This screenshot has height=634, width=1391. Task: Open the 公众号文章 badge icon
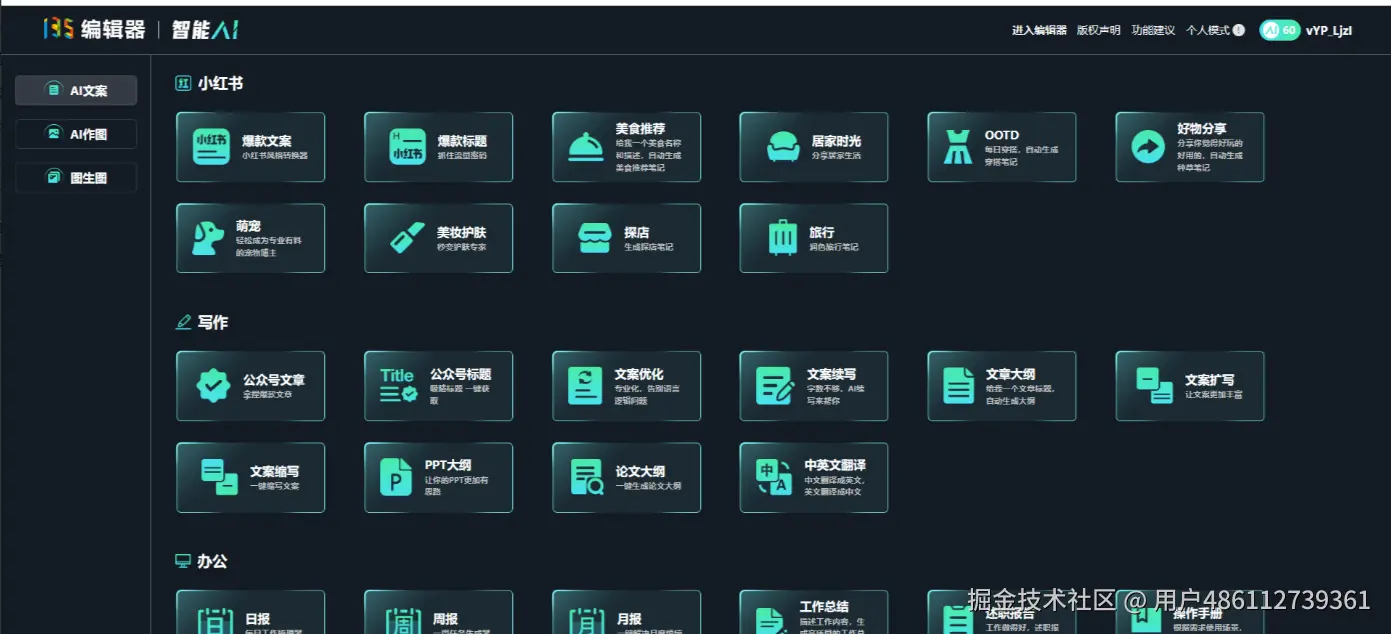(213, 386)
